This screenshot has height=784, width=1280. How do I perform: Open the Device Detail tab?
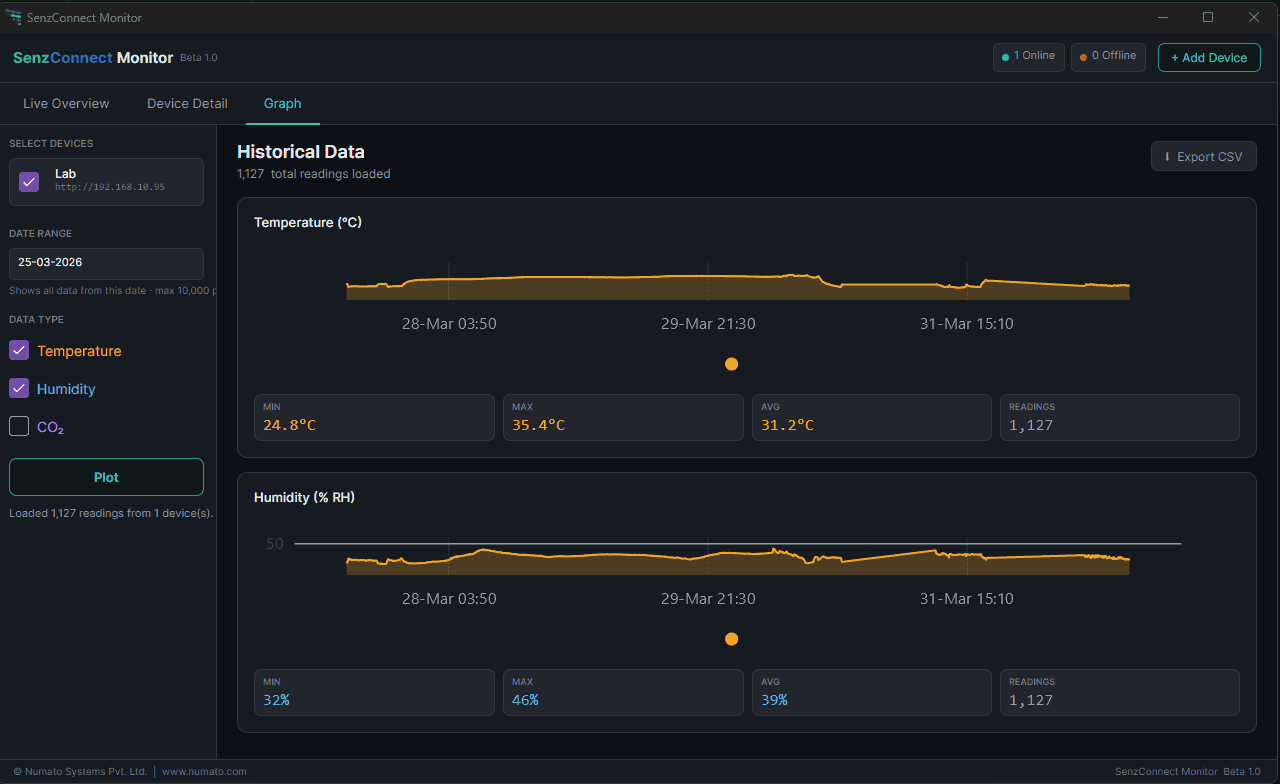tap(187, 104)
